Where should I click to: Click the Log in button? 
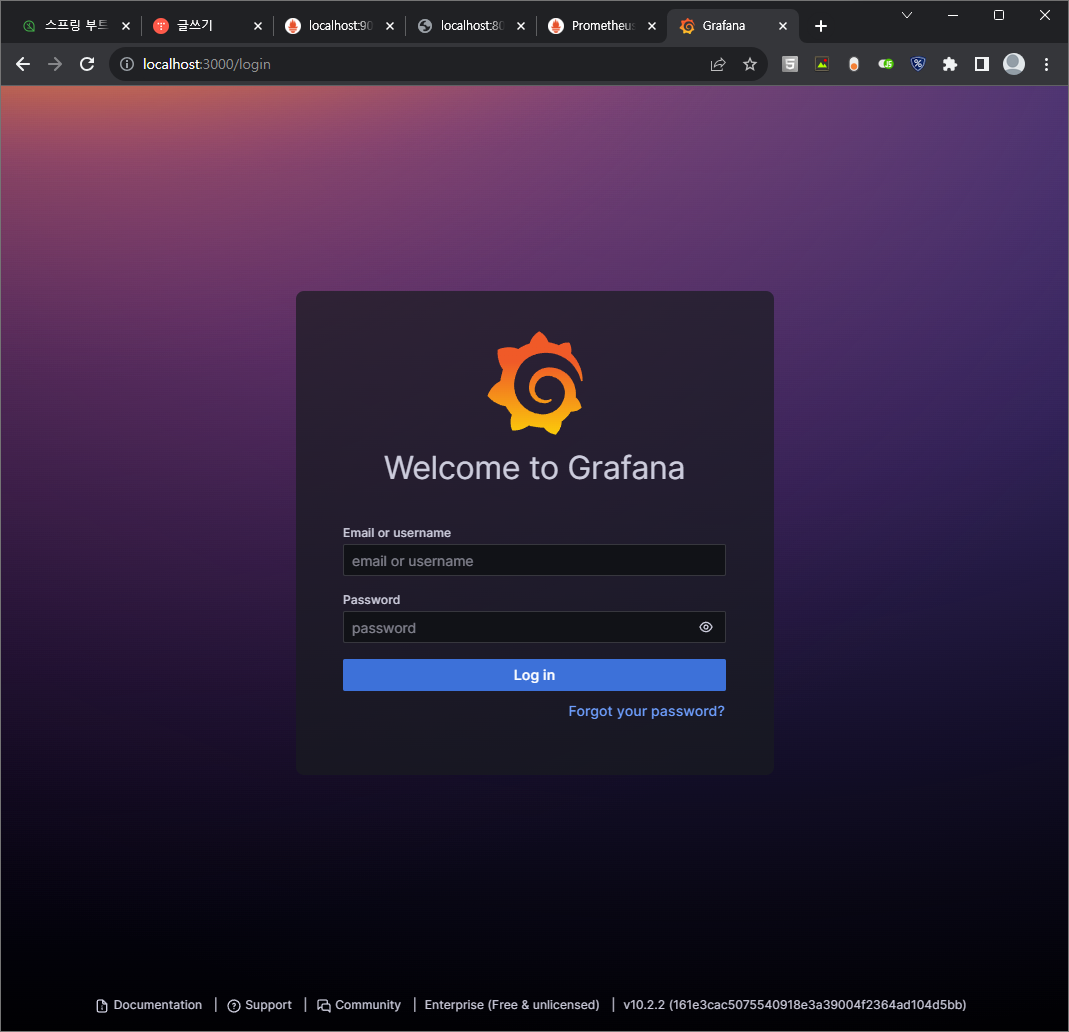point(534,675)
